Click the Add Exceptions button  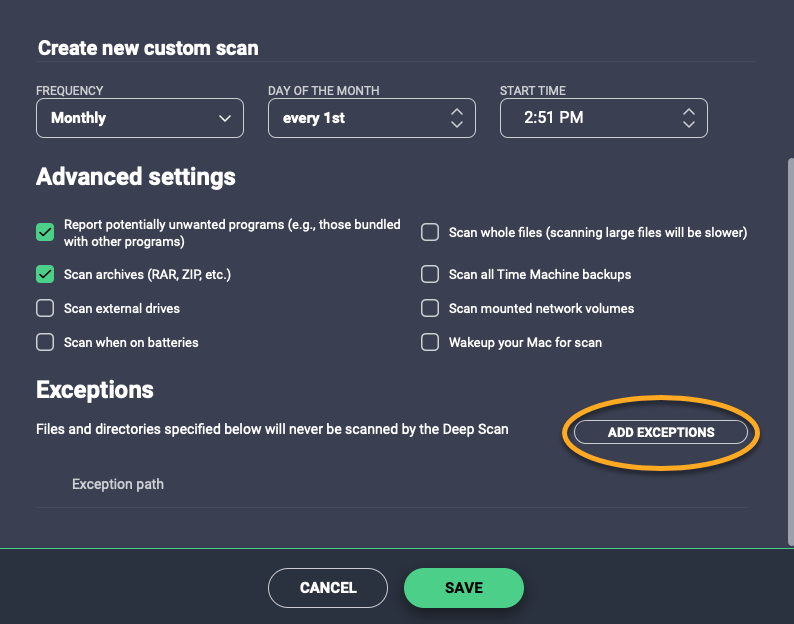click(661, 432)
